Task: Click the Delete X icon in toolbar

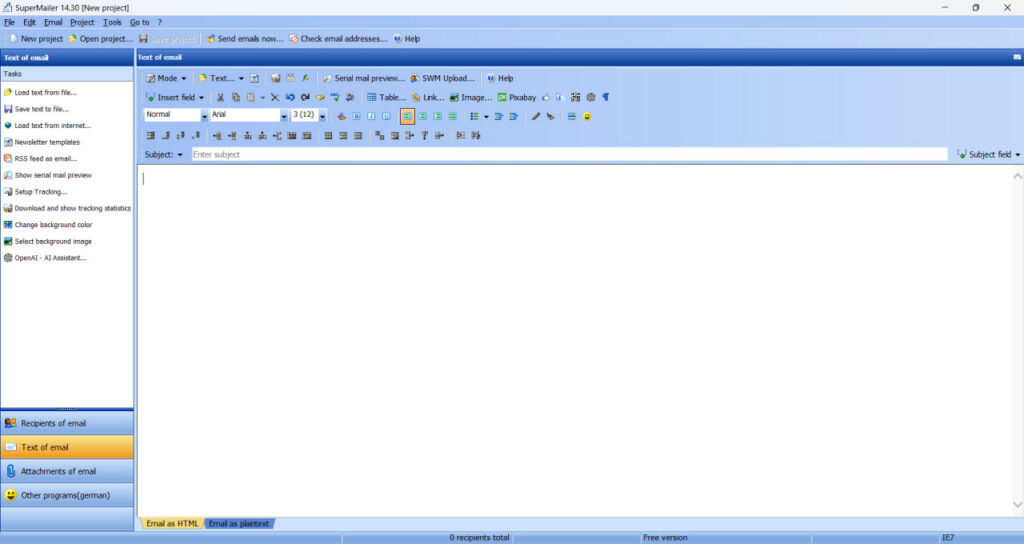Action: [x=275, y=97]
